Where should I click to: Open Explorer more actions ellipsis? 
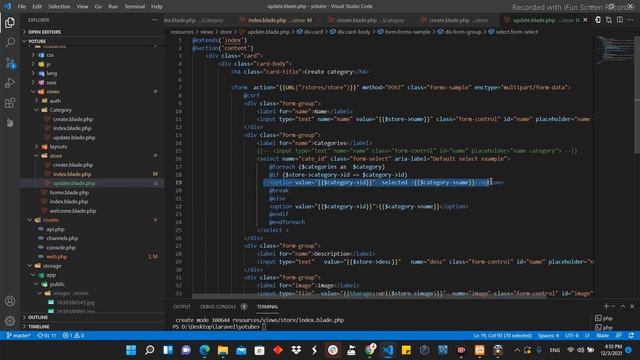tap(154, 20)
